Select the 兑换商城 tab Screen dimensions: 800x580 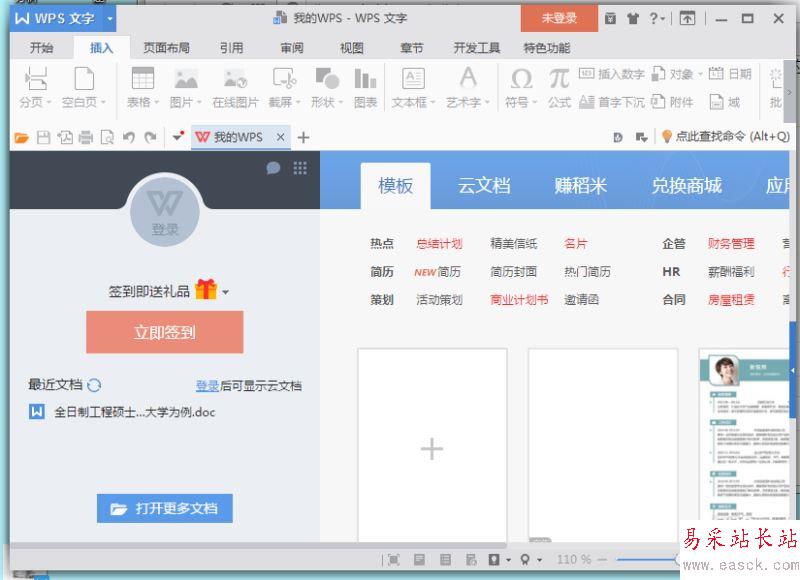(687, 186)
